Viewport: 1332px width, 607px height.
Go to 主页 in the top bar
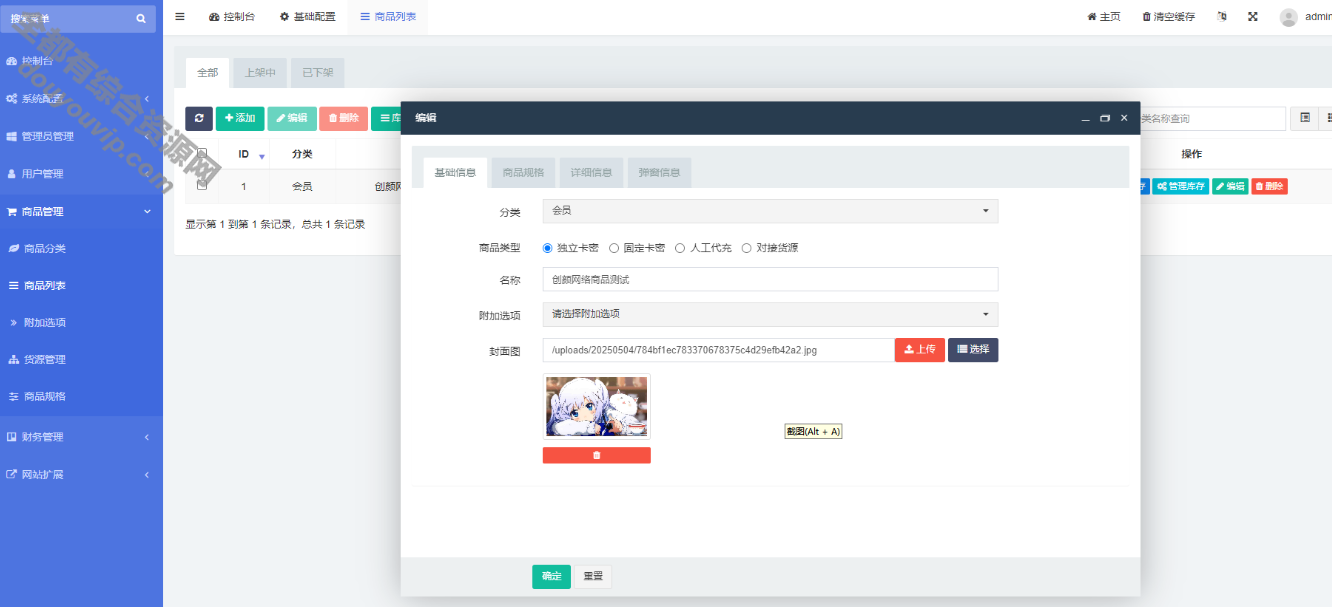pyautogui.click(x=1104, y=17)
